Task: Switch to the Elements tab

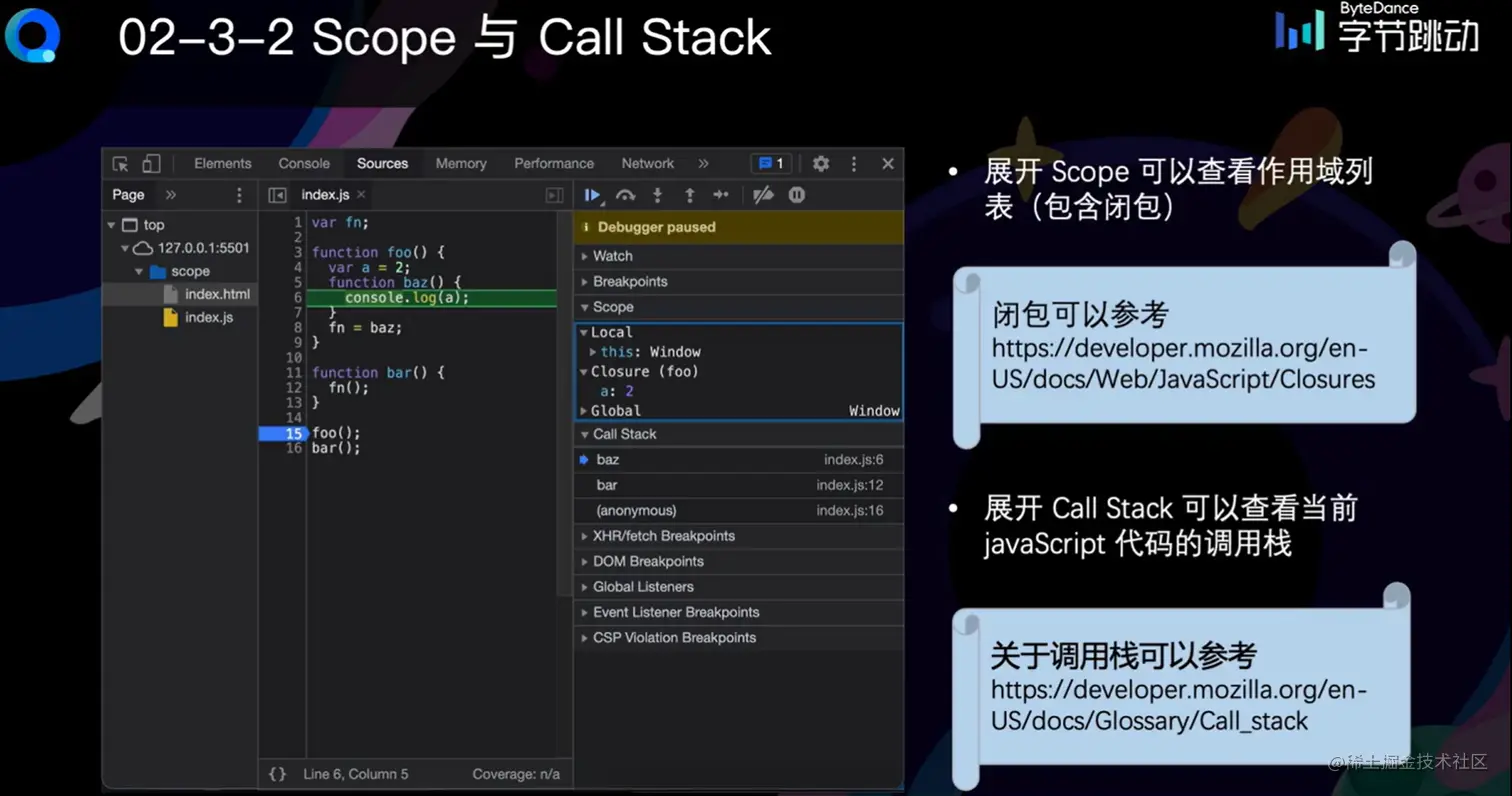Action: click(223, 164)
